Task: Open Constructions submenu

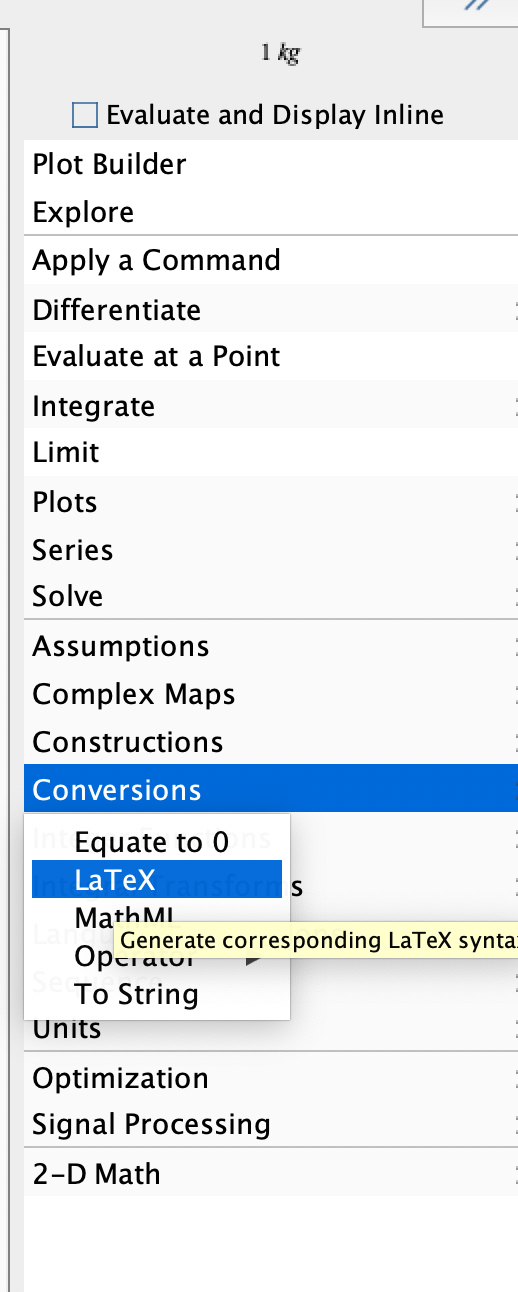Action: click(271, 742)
